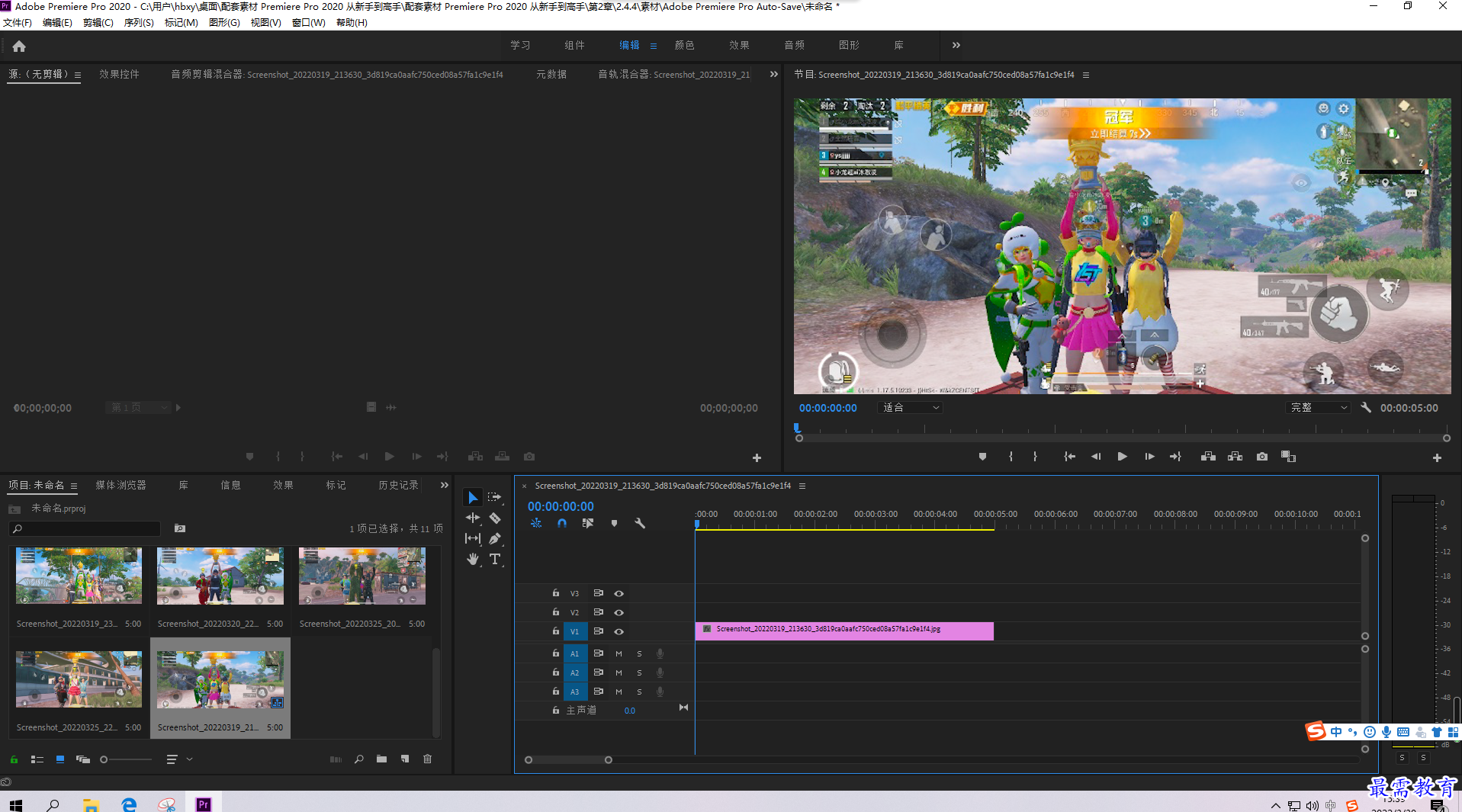The height and width of the screenshot is (812, 1462).
Task: Add marker in Program monitor
Action: pos(982,457)
